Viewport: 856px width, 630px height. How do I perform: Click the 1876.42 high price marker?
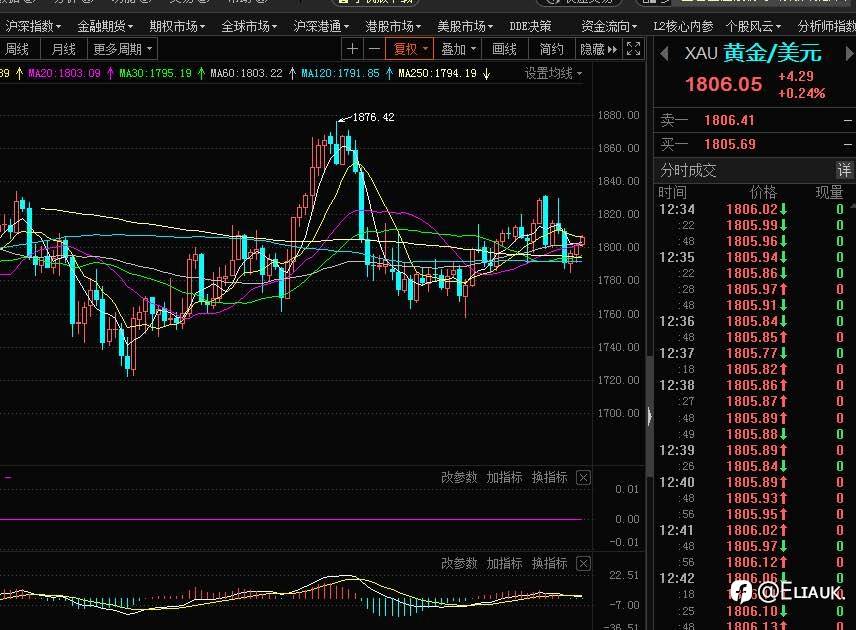coord(373,117)
